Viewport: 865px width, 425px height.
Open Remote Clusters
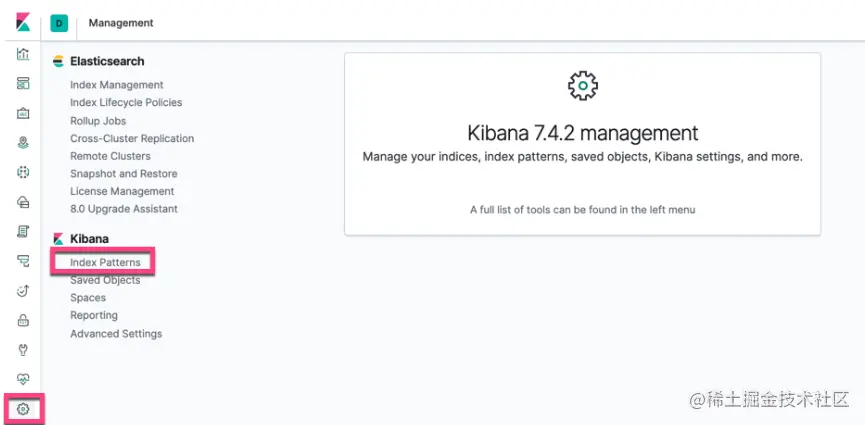pyautogui.click(x=110, y=156)
